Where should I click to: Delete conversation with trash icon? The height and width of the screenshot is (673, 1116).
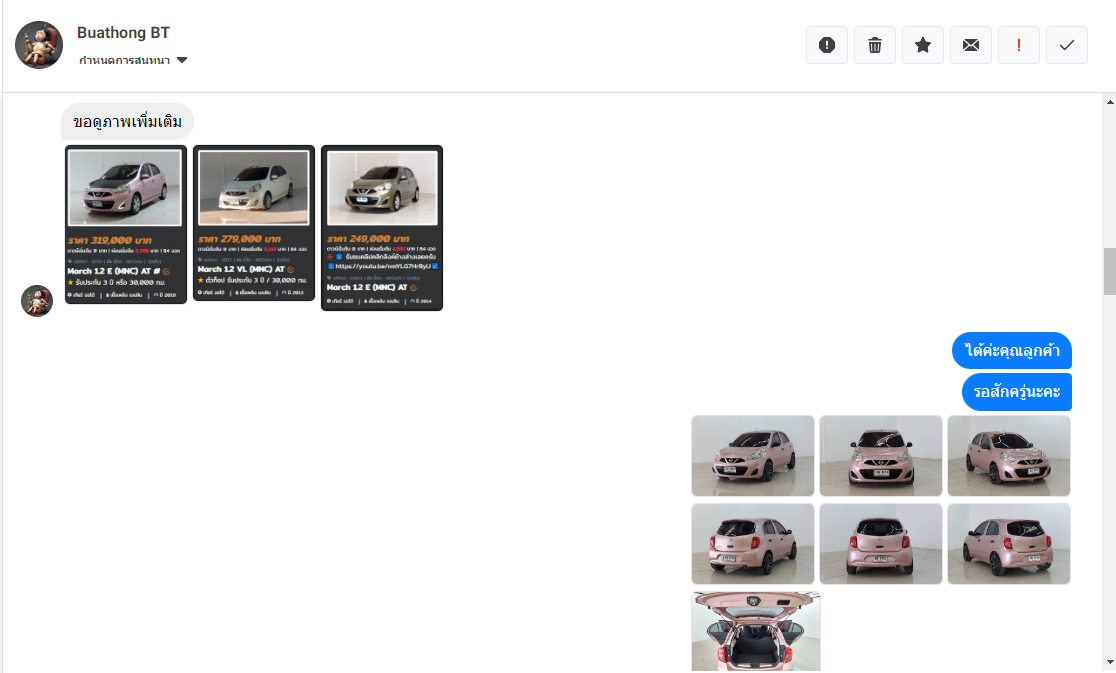tap(875, 45)
